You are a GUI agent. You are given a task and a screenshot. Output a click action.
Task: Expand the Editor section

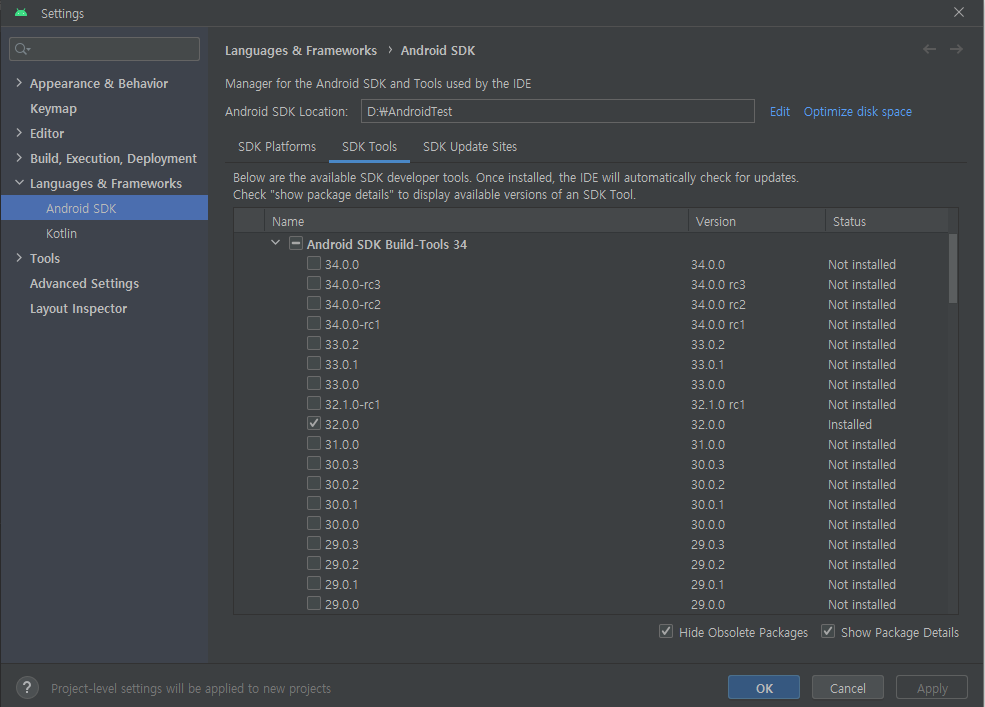point(19,133)
